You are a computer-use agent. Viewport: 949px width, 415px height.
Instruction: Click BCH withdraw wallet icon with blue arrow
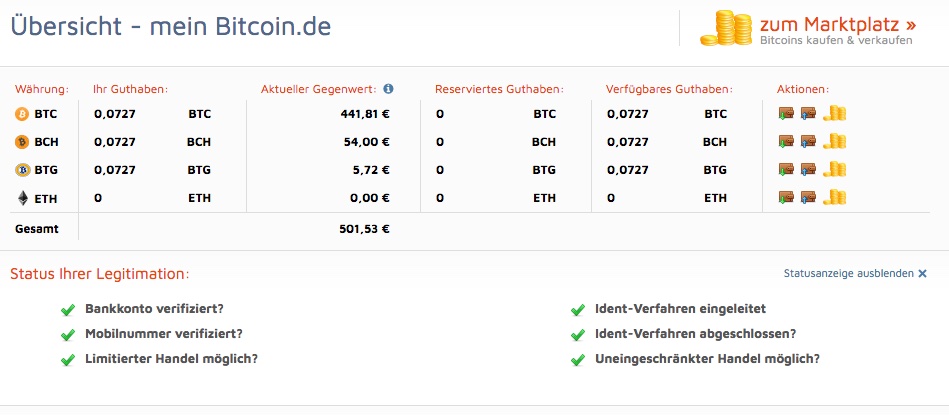click(808, 142)
